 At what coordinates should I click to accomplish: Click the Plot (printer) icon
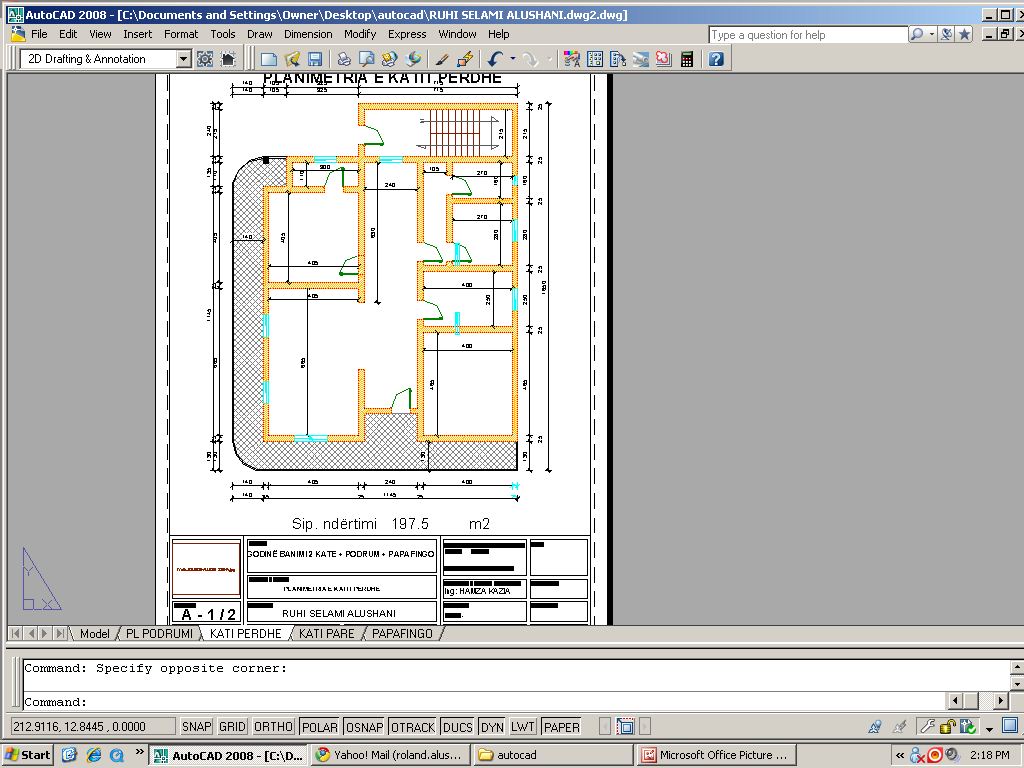[x=343, y=59]
